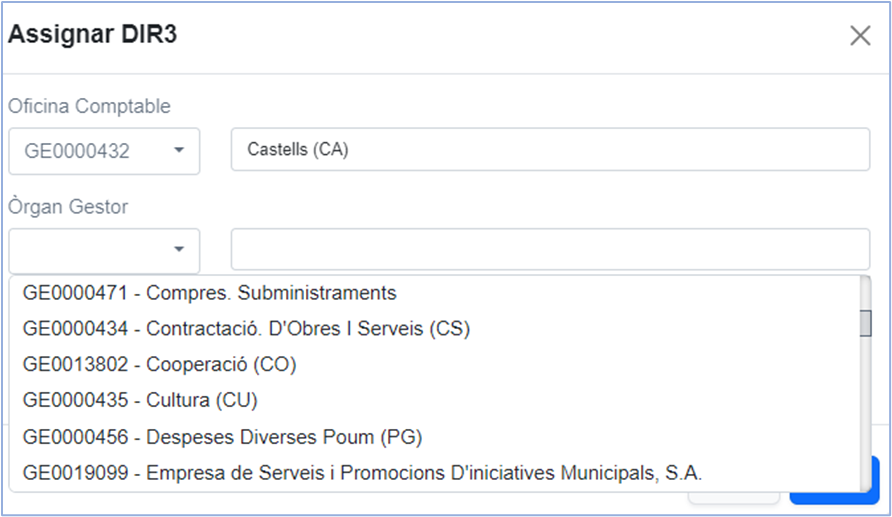Click the Oficina Comptable label
This screenshot has width=892, height=517.
point(89,106)
